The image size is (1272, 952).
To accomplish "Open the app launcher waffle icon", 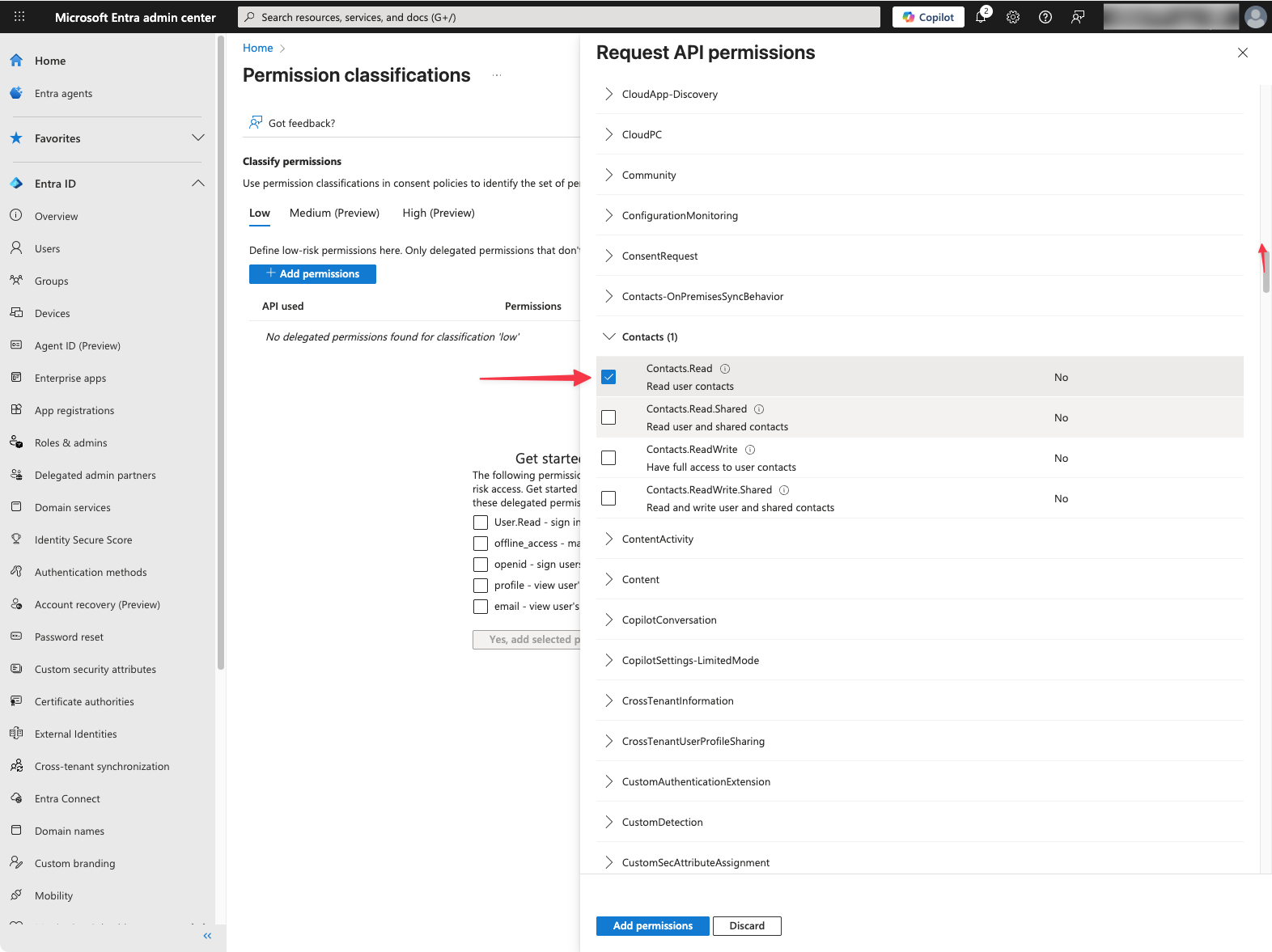I will (x=19, y=17).
